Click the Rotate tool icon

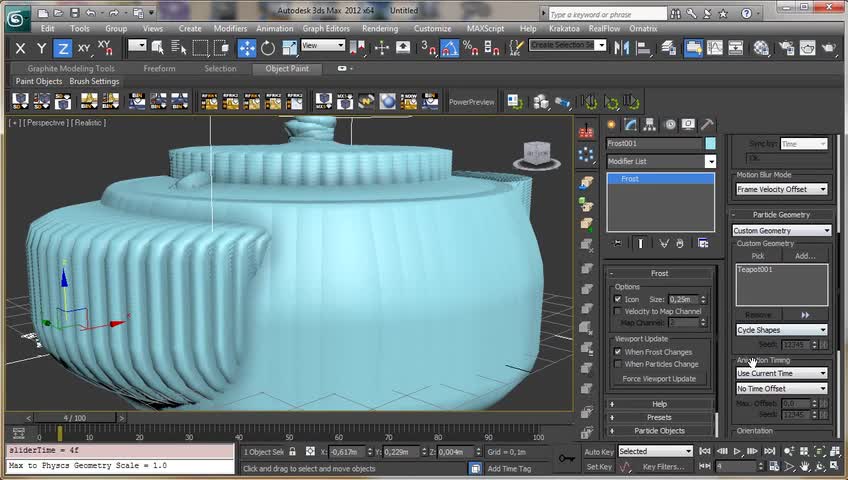(x=268, y=47)
